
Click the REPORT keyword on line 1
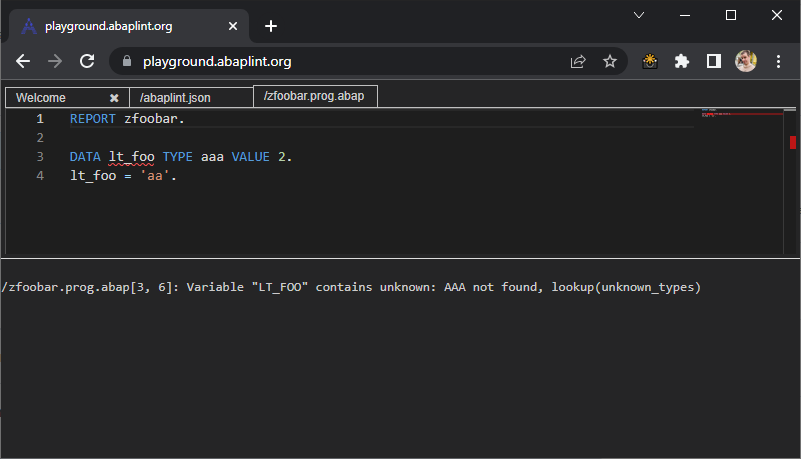click(92, 118)
